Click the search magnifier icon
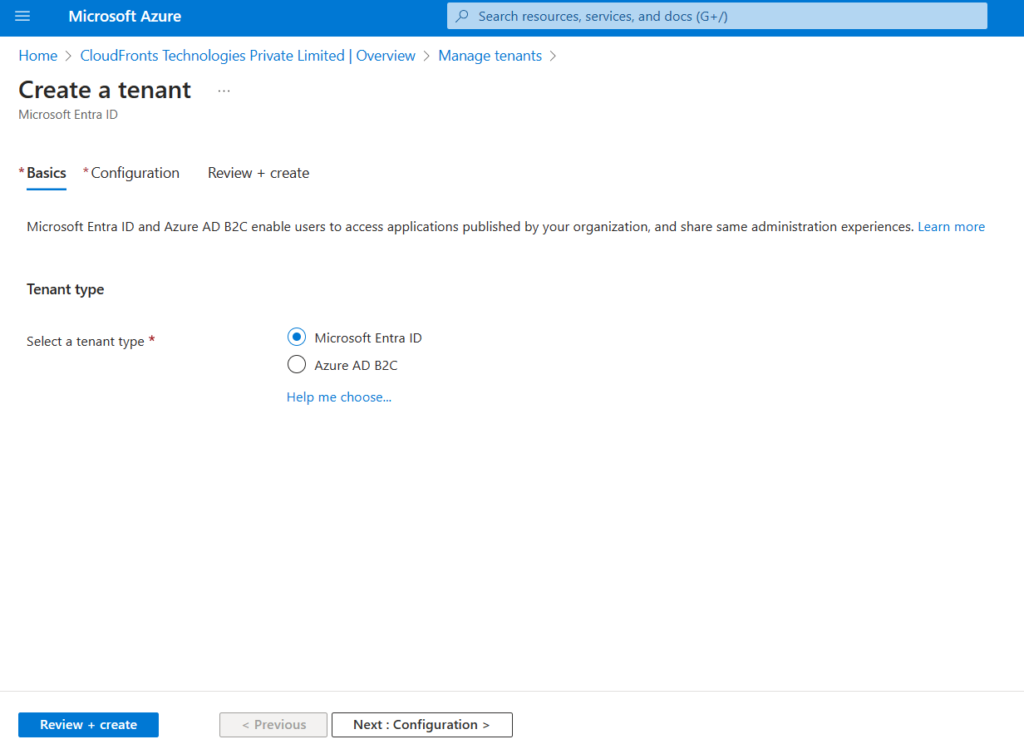The width and height of the screenshot is (1024, 754). (x=462, y=16)
